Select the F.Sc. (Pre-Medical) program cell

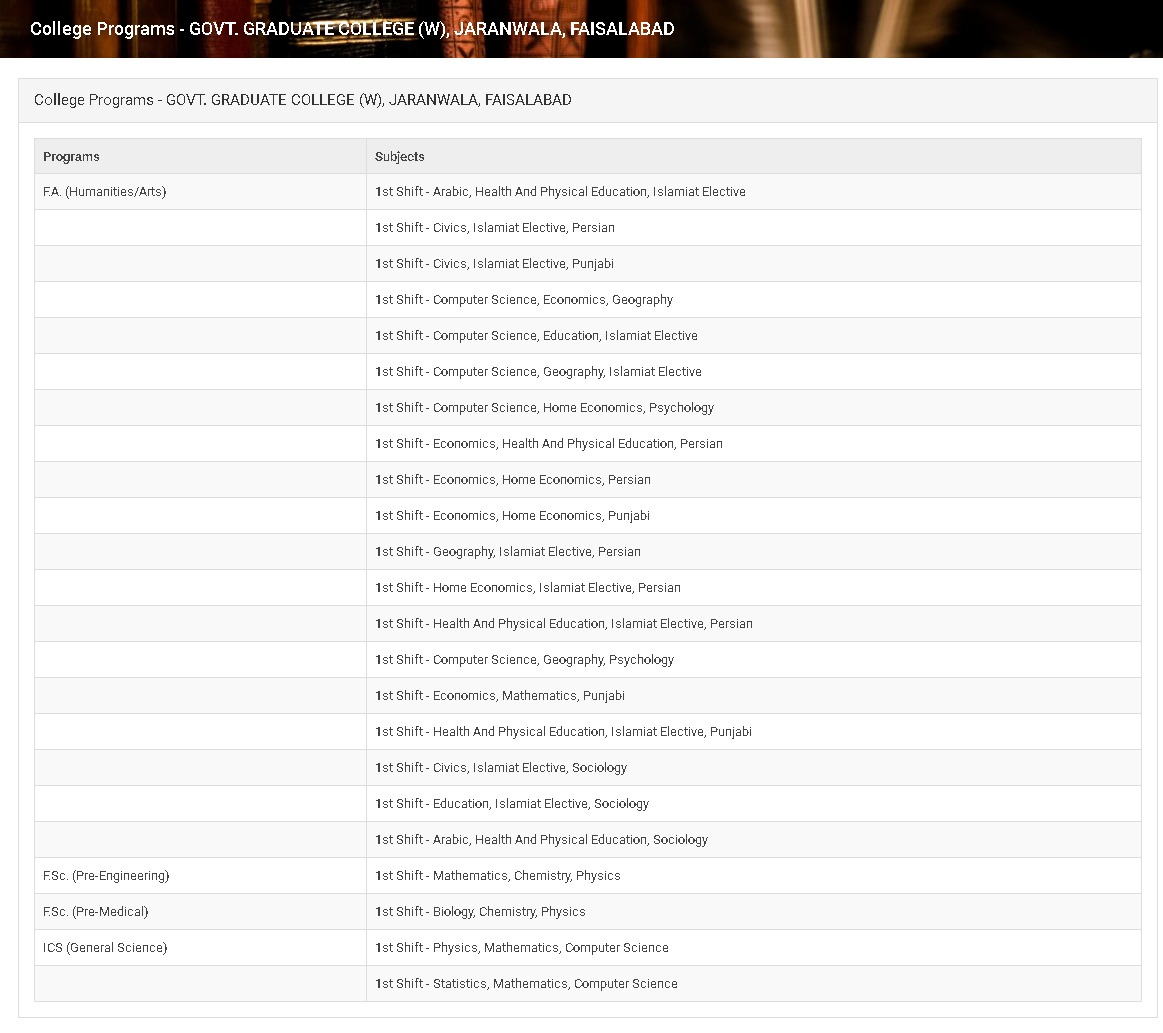point(96,912)
